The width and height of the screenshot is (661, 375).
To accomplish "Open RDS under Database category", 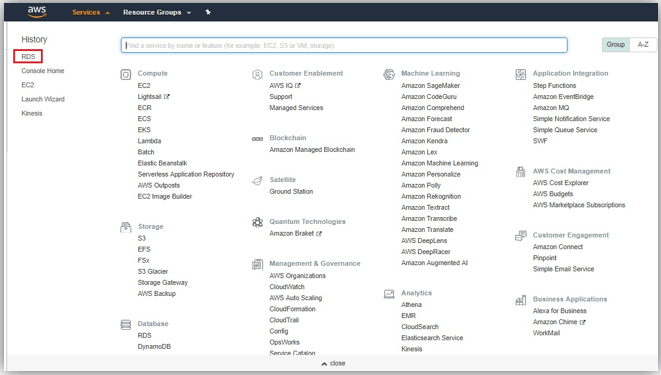I will click(144, 335).
